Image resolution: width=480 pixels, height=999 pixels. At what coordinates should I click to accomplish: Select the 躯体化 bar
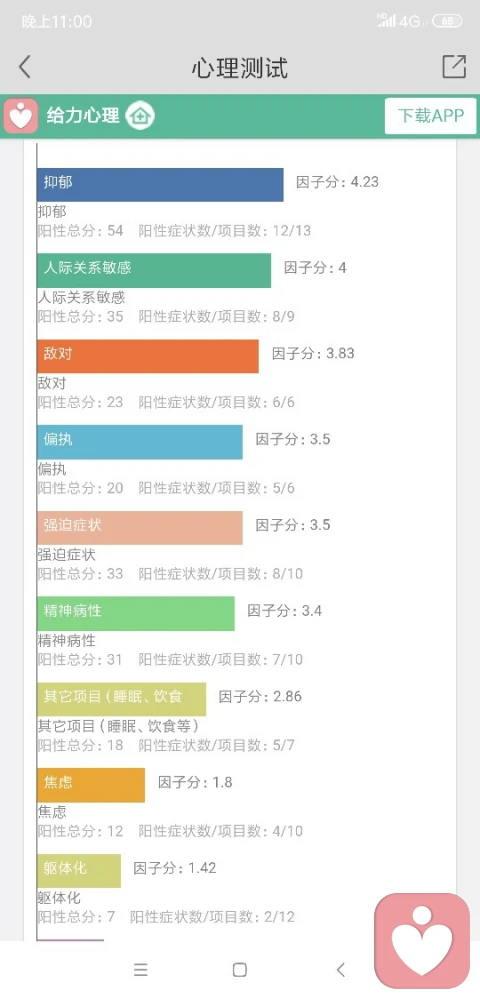tap(78, 871)
